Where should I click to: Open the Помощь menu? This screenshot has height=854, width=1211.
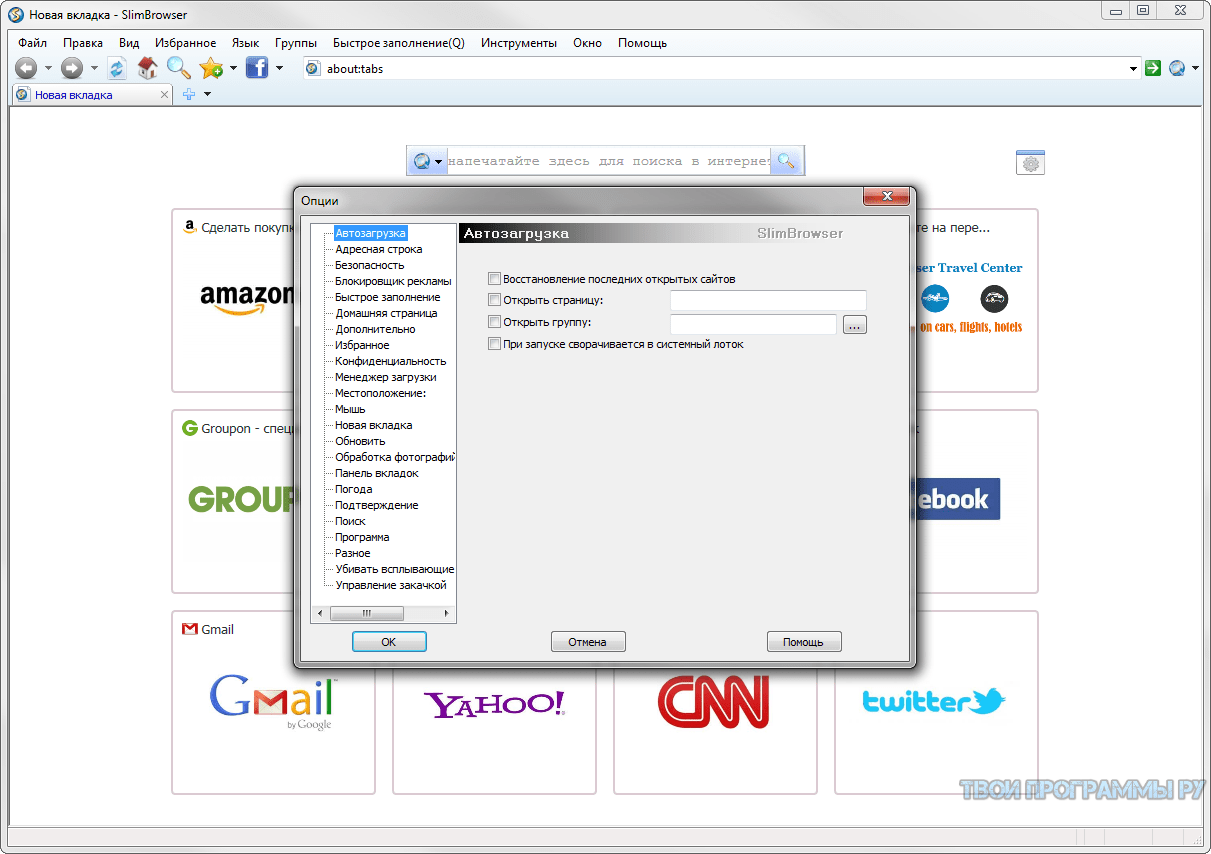click(642, 43)
